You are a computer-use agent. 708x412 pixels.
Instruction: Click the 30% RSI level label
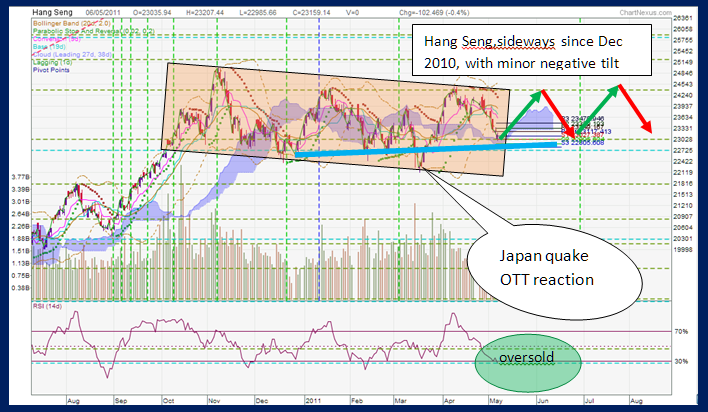click(681, 361)
